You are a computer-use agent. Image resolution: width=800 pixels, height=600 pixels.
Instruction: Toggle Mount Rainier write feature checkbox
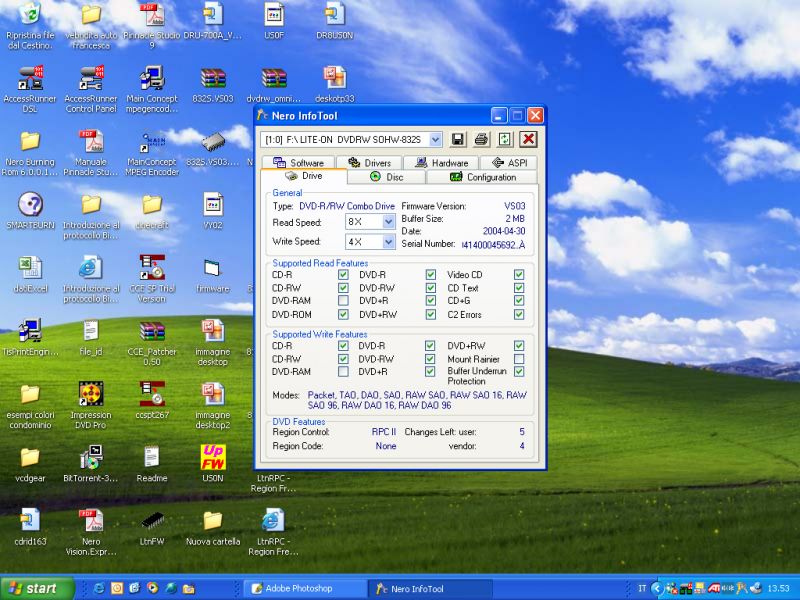coord(519,359)
